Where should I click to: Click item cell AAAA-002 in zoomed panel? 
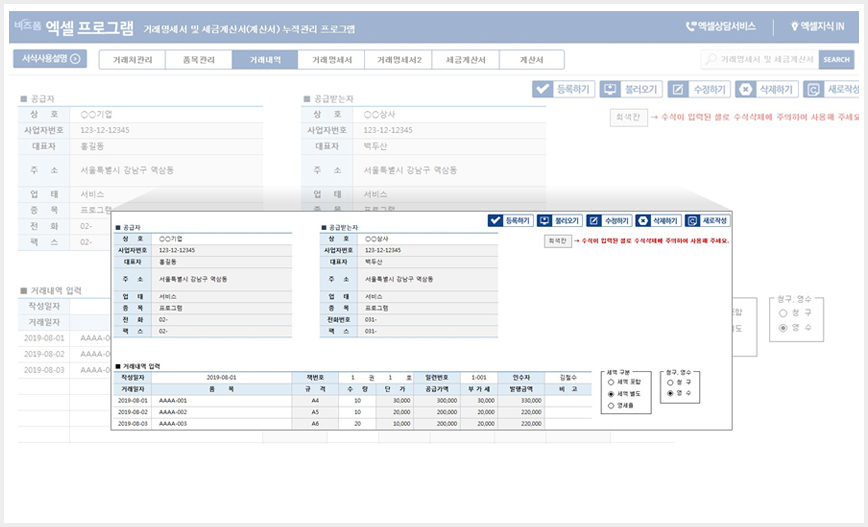click(222, 412)
